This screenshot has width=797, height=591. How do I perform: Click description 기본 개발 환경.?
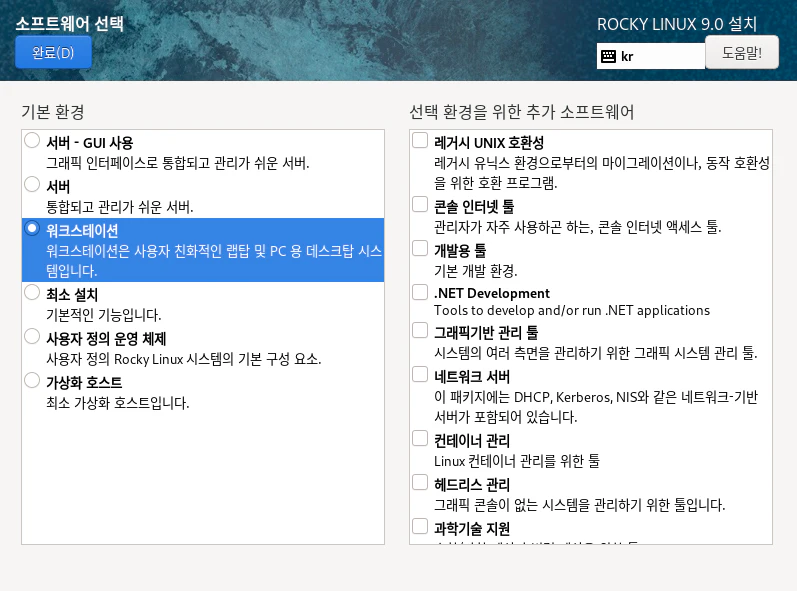(476, 271)
